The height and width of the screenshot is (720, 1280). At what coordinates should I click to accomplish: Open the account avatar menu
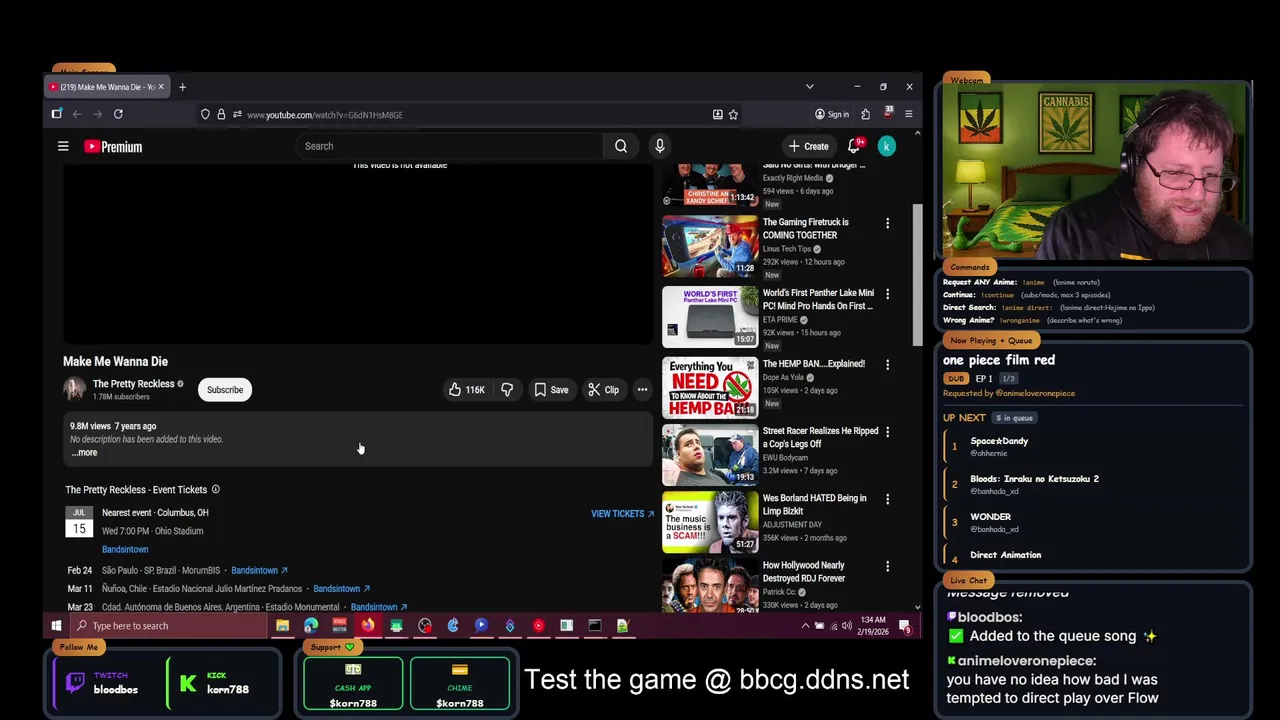click(886, 146)
